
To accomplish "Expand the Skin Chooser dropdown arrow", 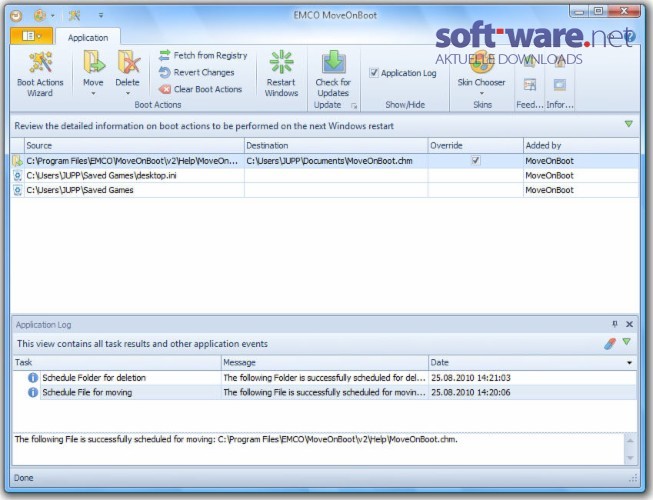I will pos(482,93).
